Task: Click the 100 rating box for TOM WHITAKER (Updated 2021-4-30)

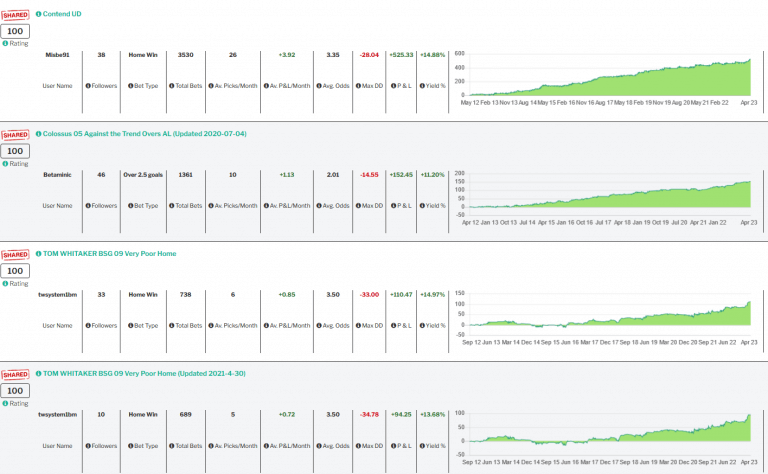Action: point(15,391)
